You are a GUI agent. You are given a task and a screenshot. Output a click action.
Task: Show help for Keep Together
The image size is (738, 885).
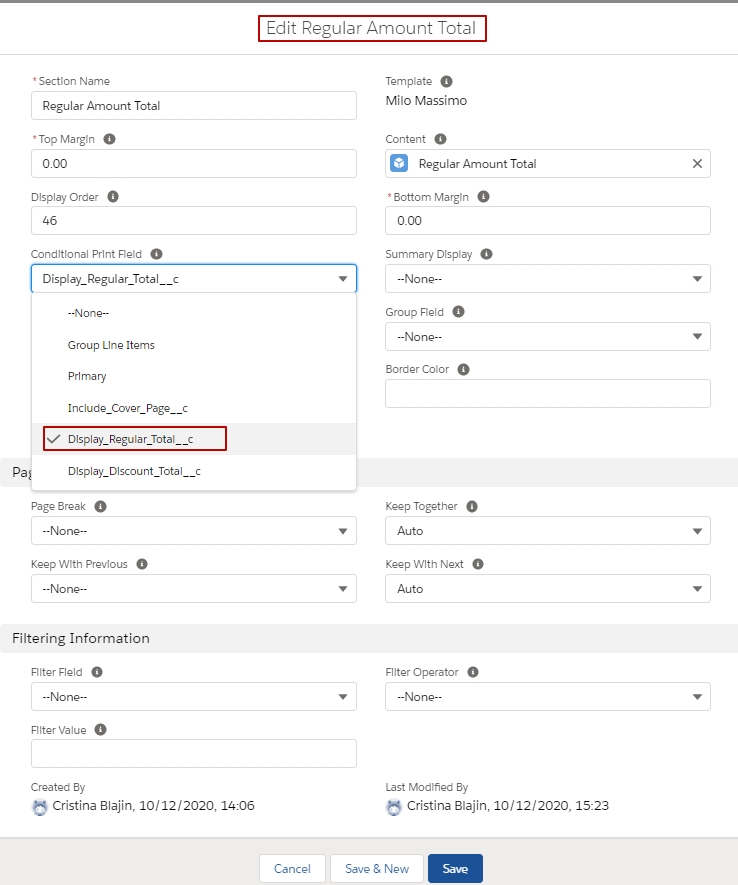point(472,506)
